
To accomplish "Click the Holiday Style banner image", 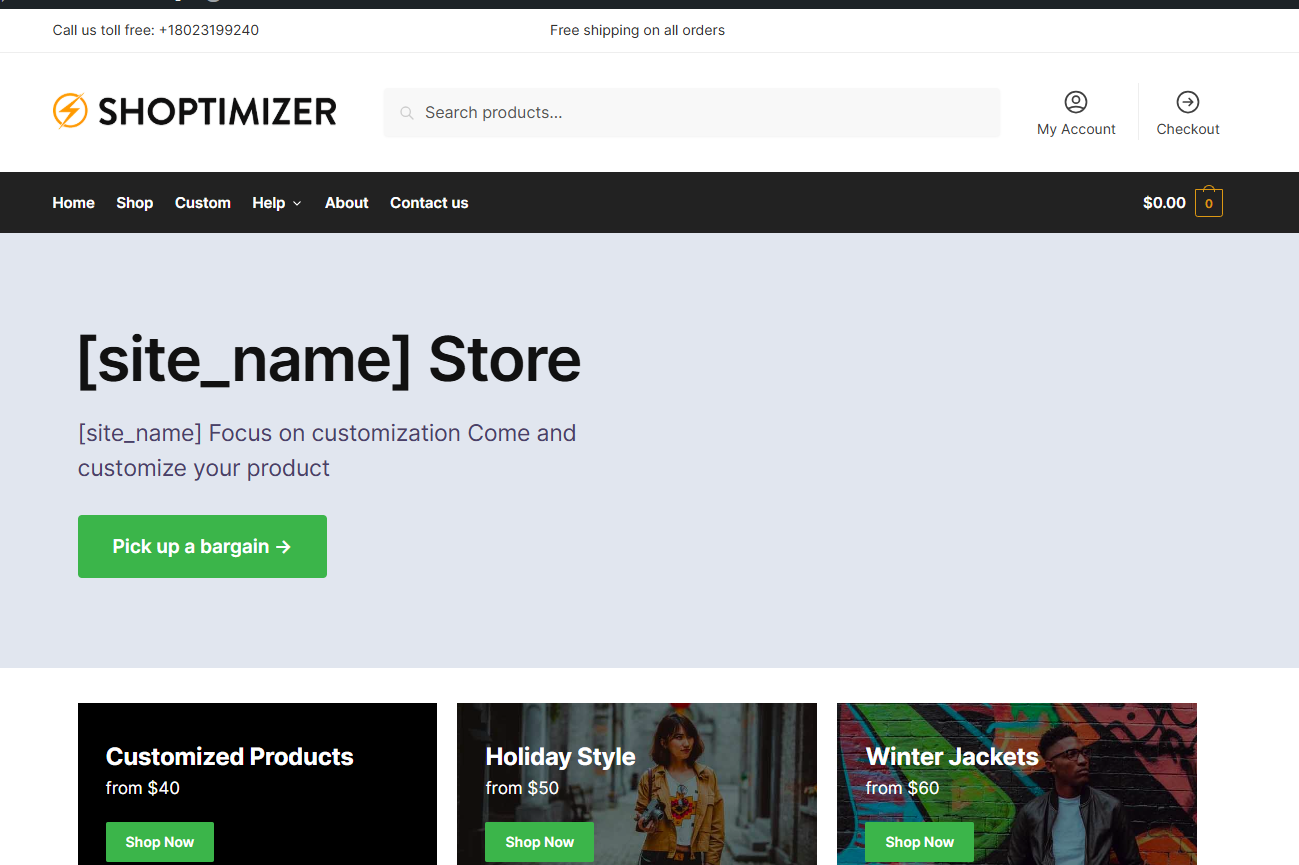I will tap(637, 784).
